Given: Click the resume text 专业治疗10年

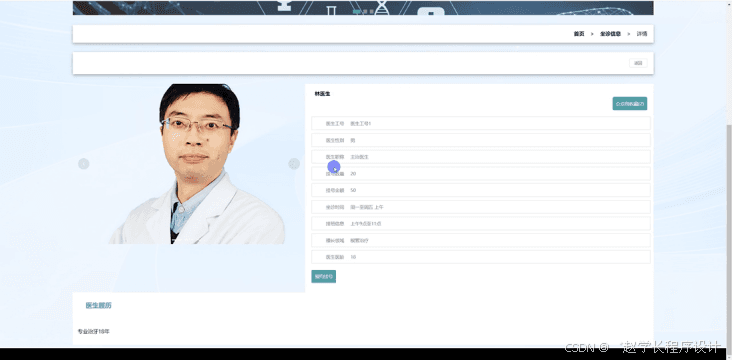Looking at the screenshot, I should pos(94,332).
